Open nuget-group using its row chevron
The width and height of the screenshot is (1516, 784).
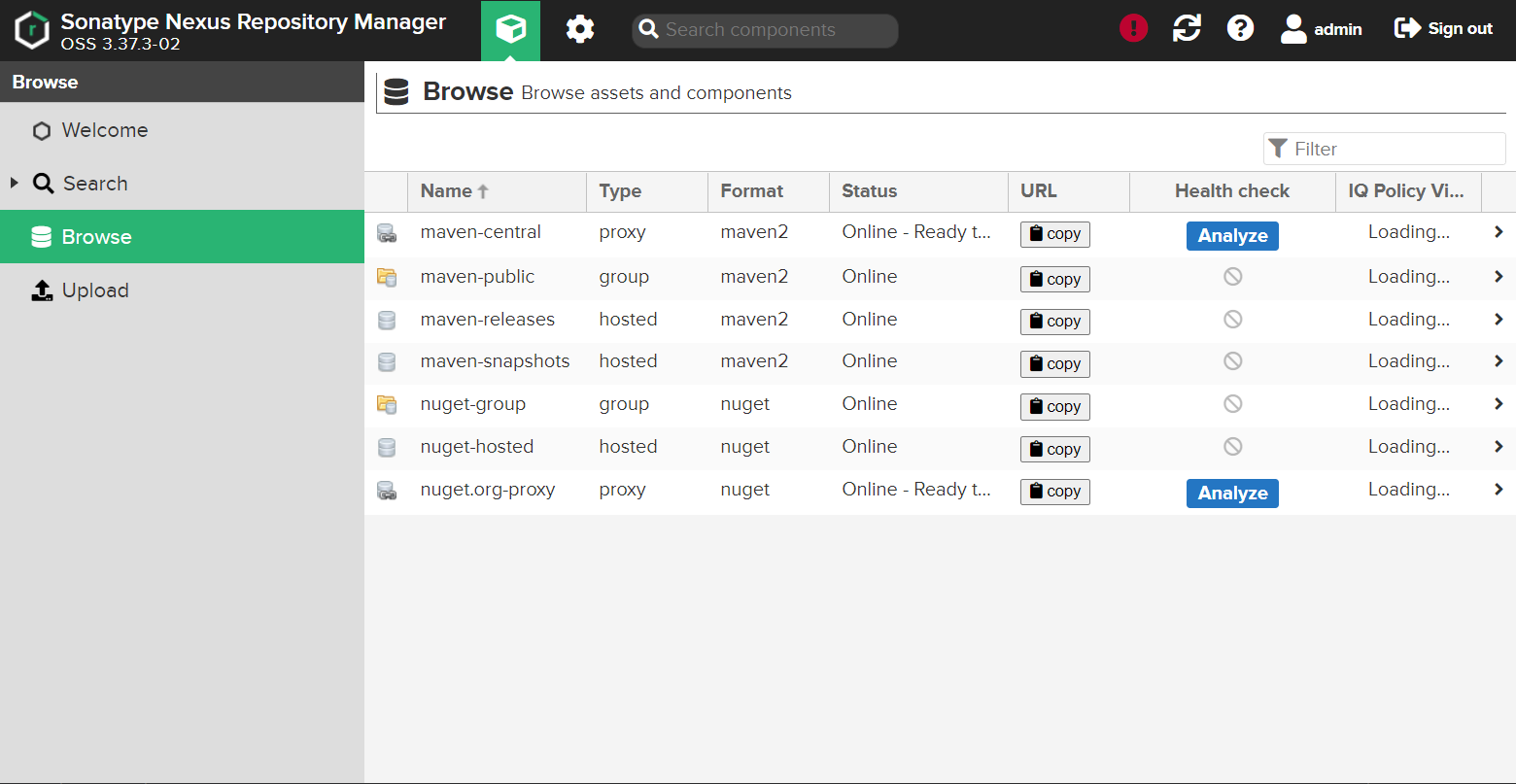pos(1499,404)
